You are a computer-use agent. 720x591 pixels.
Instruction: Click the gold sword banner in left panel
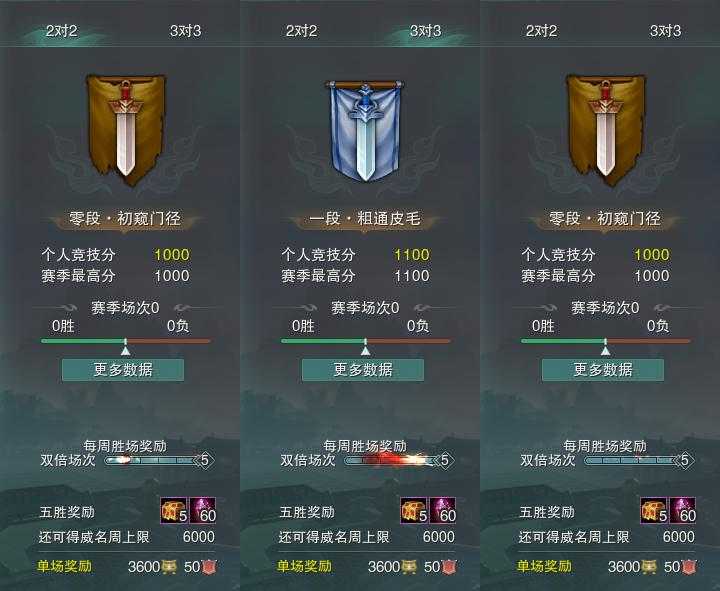126,129
